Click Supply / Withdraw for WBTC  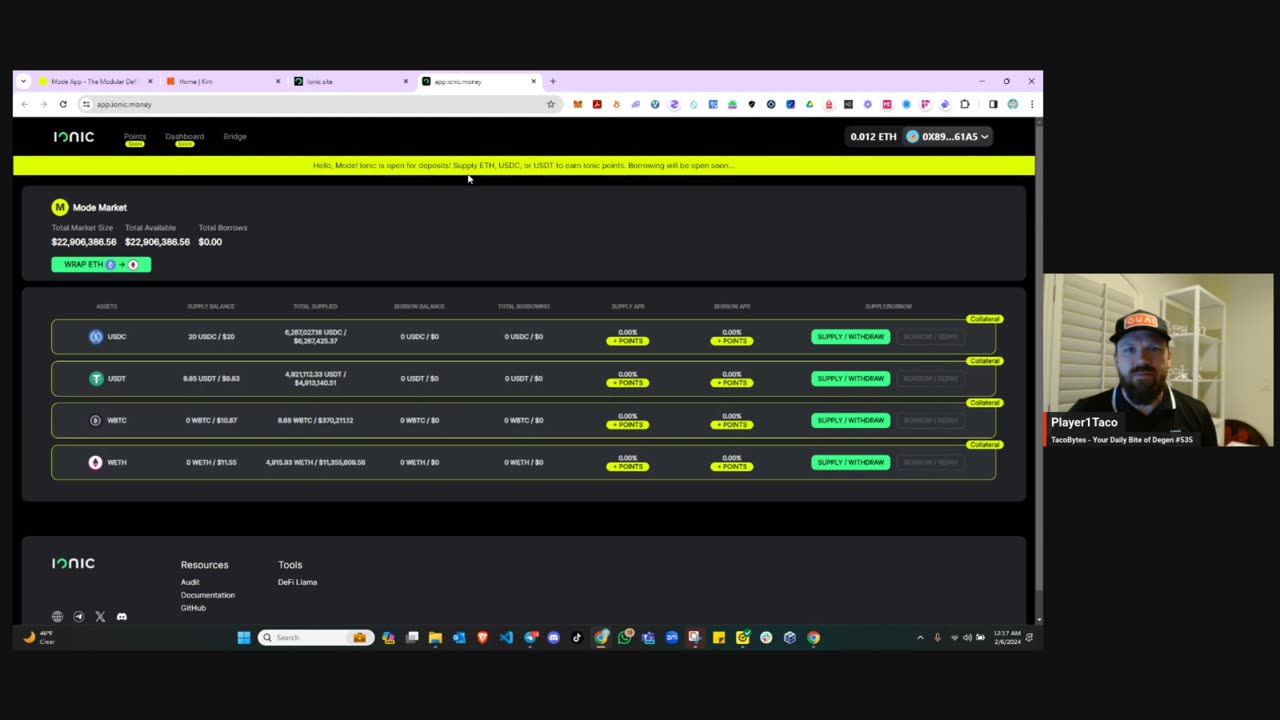pos(851,421)
